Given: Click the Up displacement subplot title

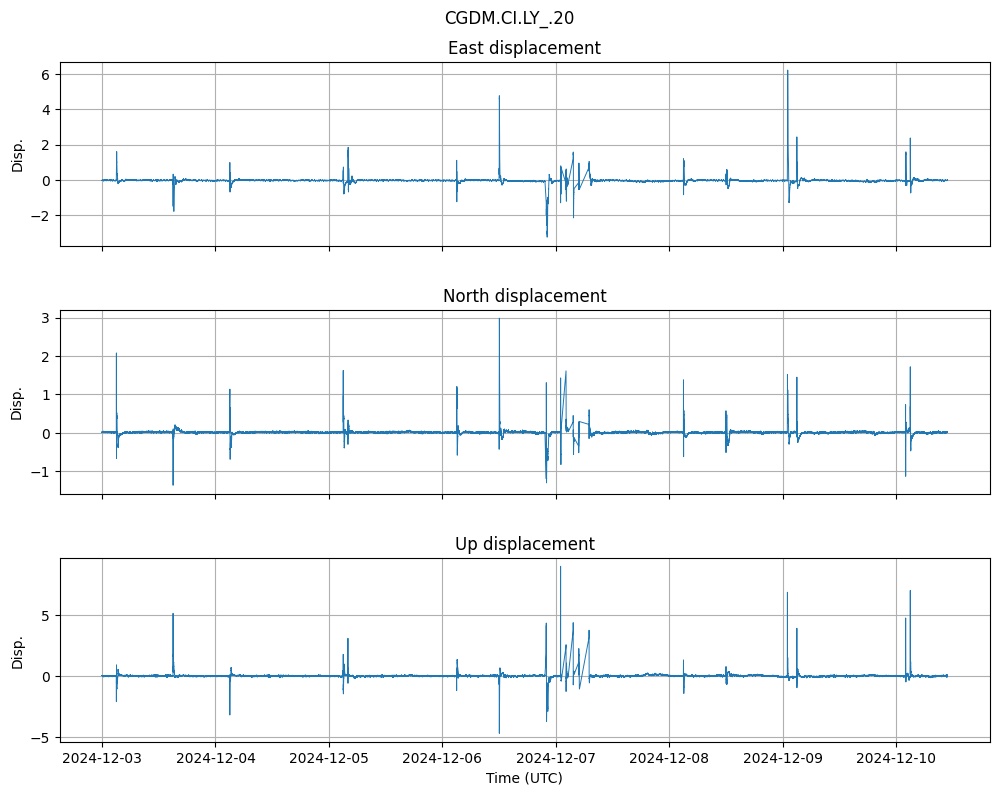Looking at the screenshot, I should pyautogui.click(x=524, y=544).
